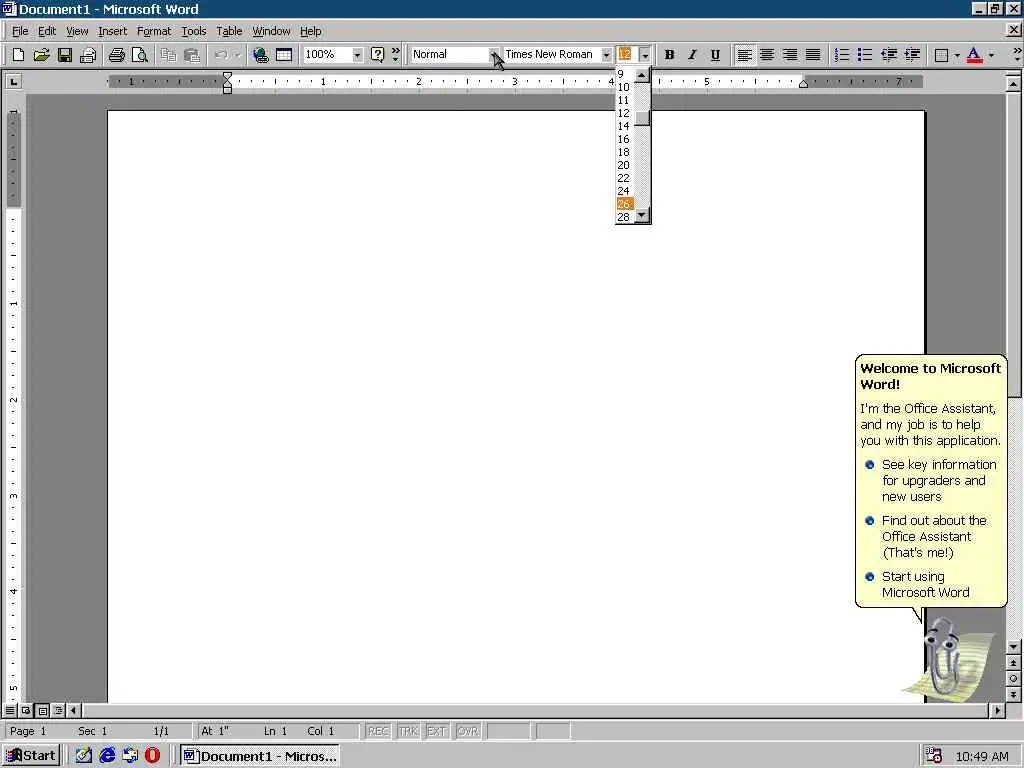The height and width of the screenshot is (768, 1024).
Task: Open Tables and Borders icon
Action: (283, 55)
